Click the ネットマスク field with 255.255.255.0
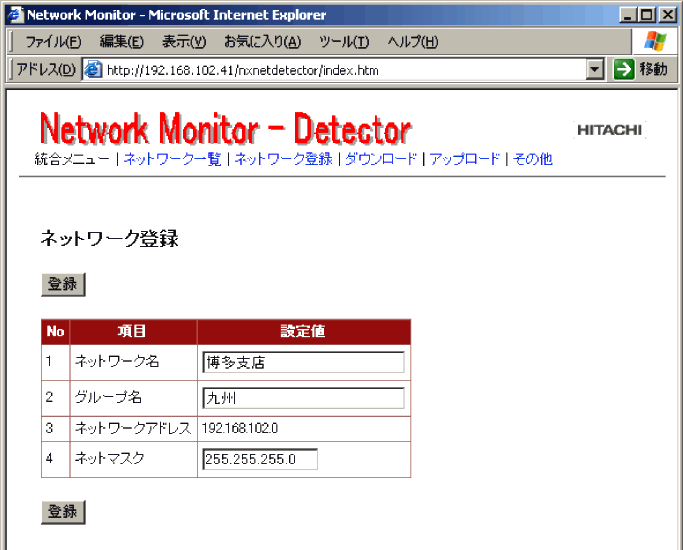 tap(260, 459)
